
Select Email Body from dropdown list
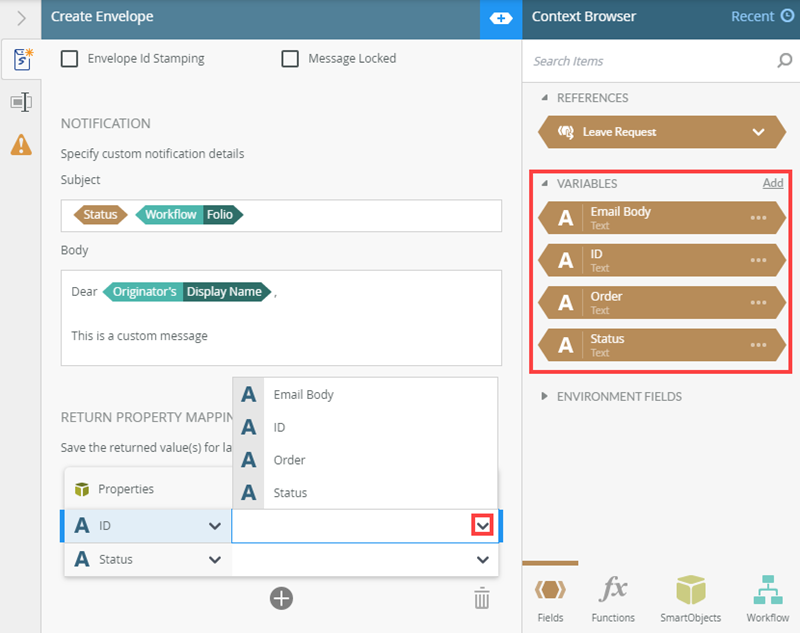(365, 394)
